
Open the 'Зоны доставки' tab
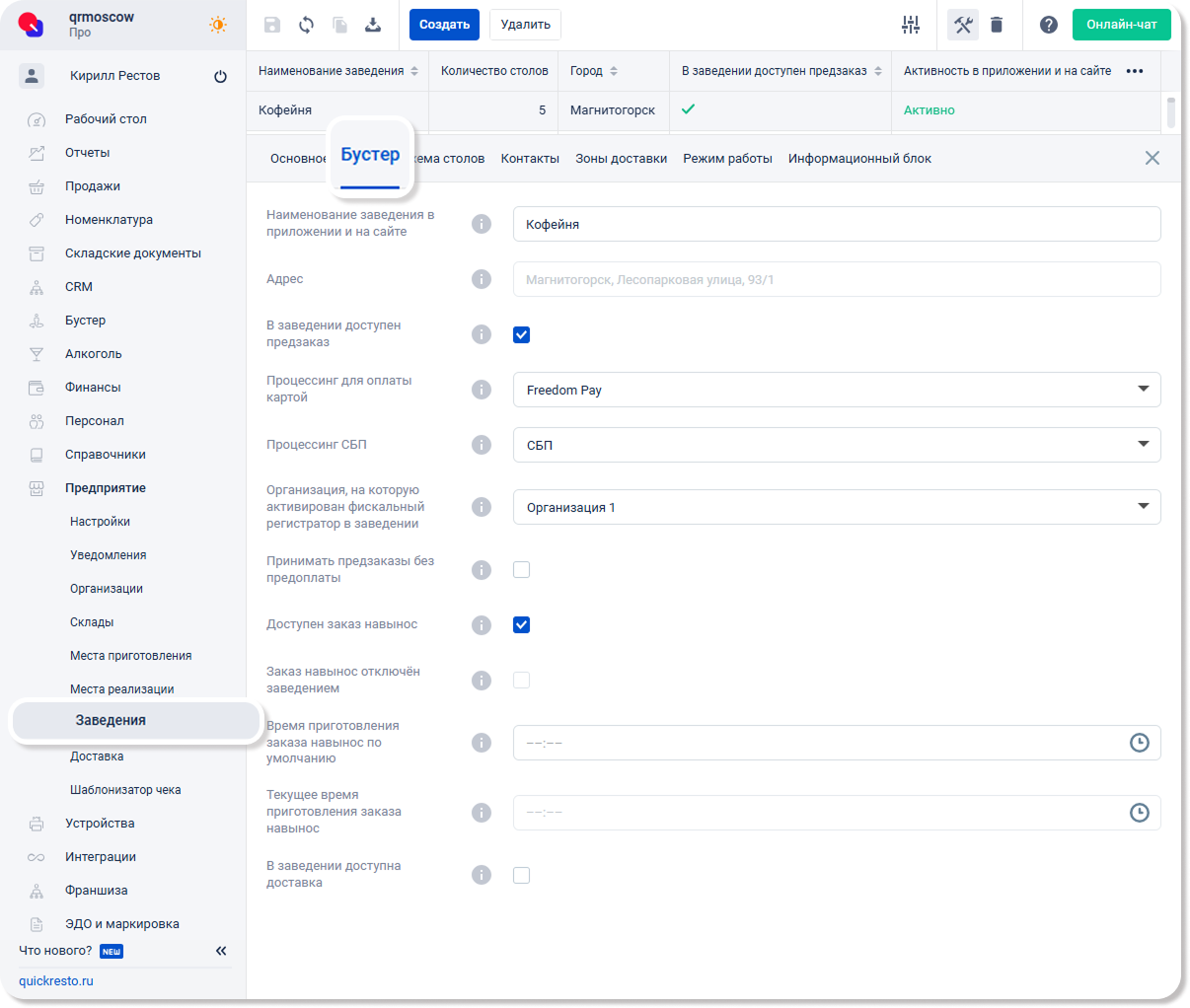coord(621,159)
